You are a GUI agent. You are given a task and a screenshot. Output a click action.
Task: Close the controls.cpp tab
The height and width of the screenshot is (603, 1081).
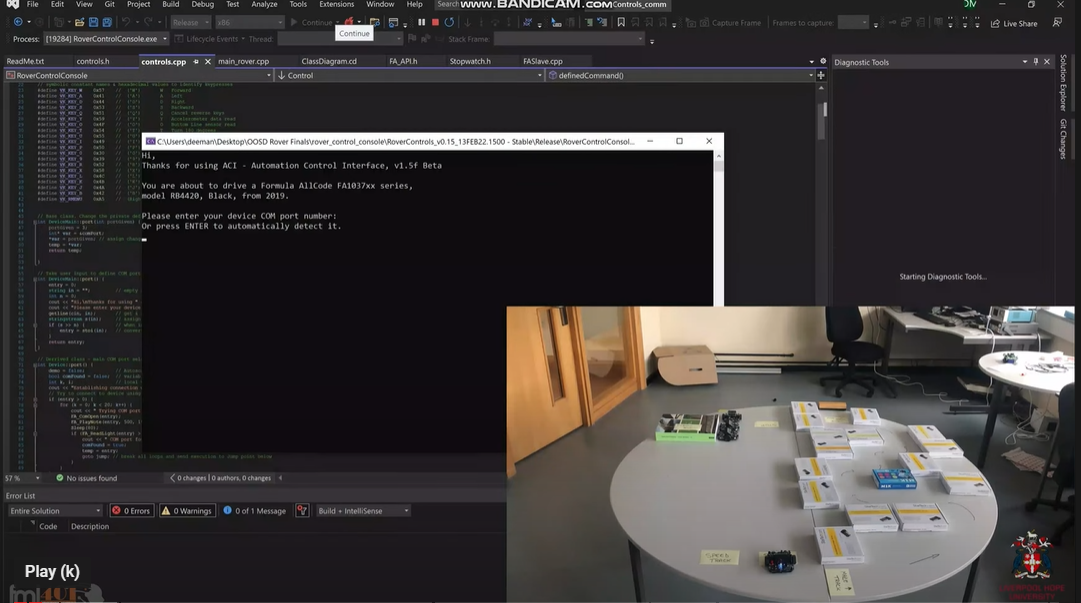click(x=208, y=61)
